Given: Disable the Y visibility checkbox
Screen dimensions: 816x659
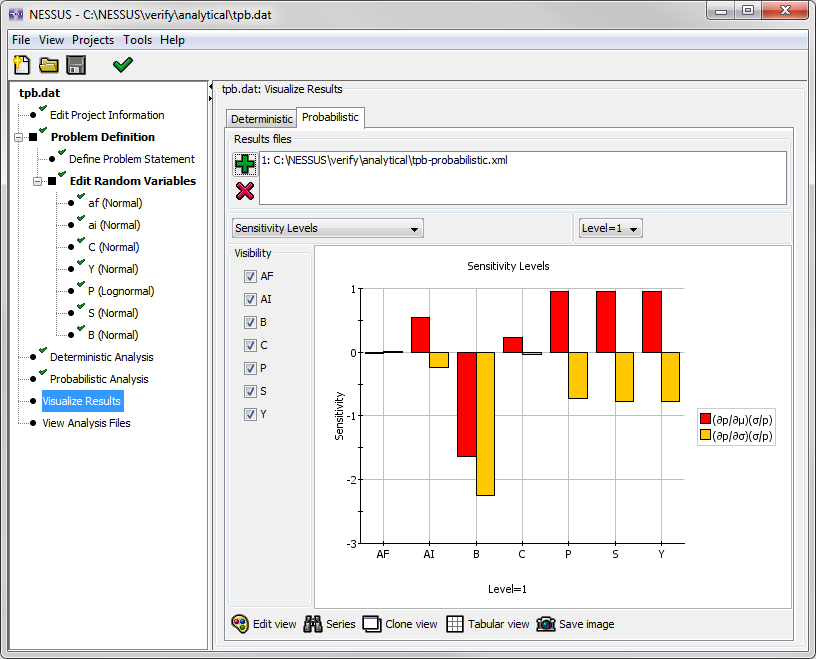Looking at the screenshot, I should (x=250, y=414).
